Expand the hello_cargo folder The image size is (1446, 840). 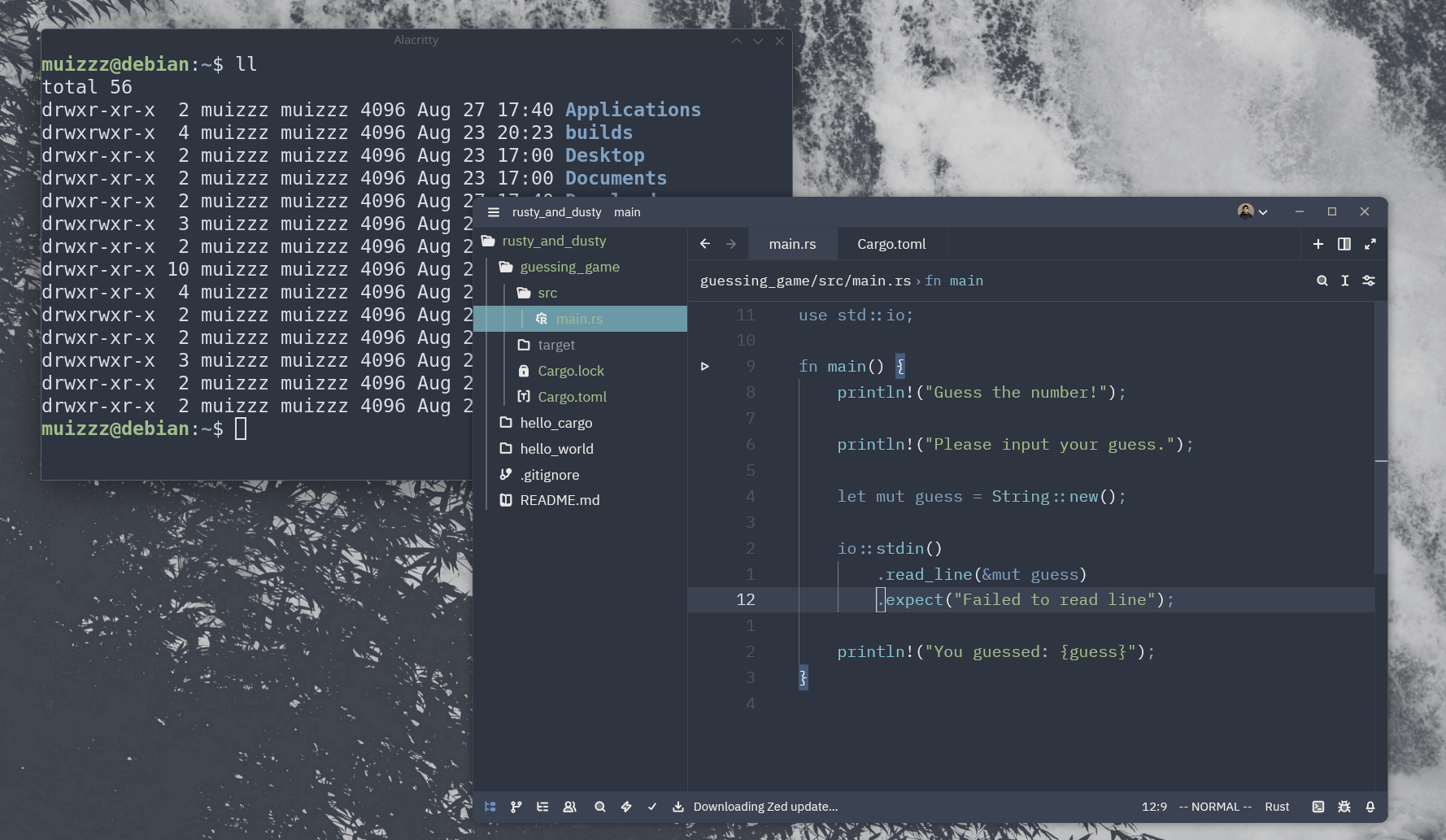556,423
